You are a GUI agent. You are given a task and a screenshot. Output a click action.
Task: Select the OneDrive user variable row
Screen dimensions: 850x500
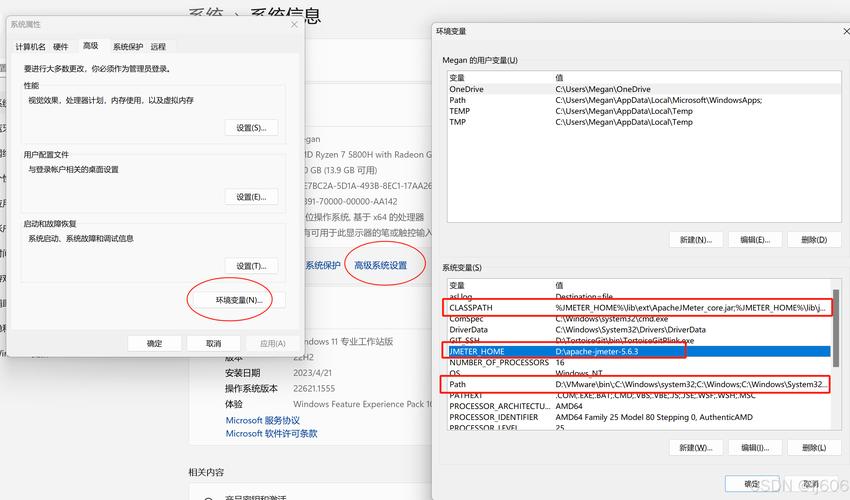(645, 89)
